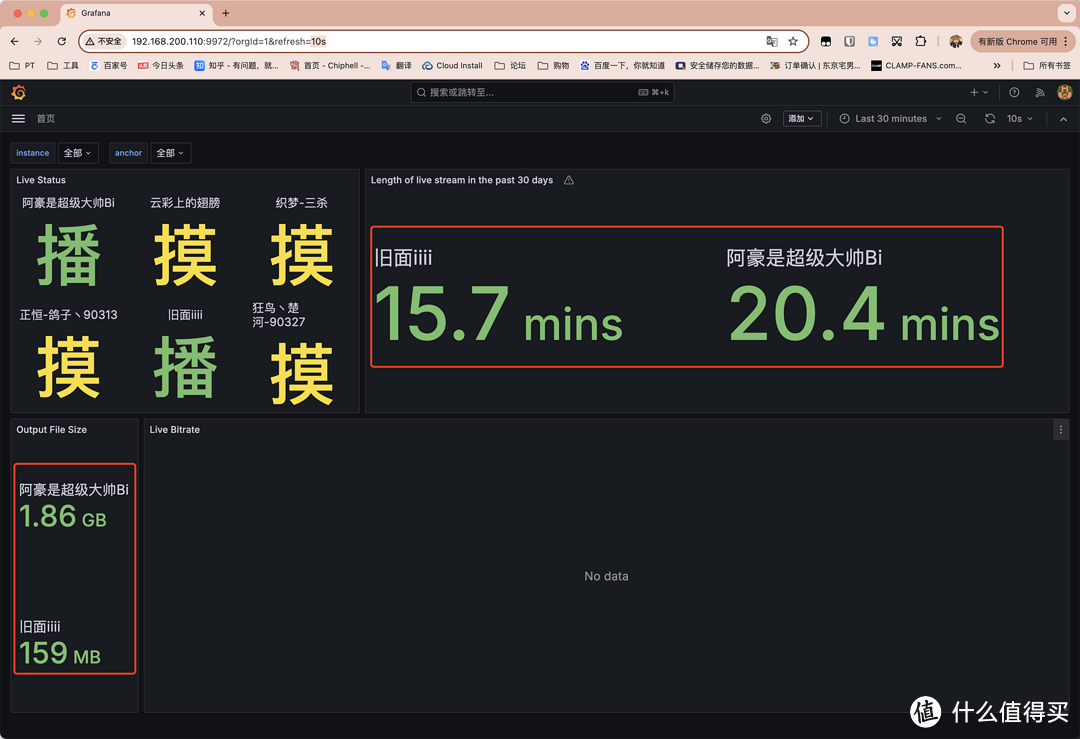
Task: Click the browser translate icon in address bar
Action: coord(772,41)
